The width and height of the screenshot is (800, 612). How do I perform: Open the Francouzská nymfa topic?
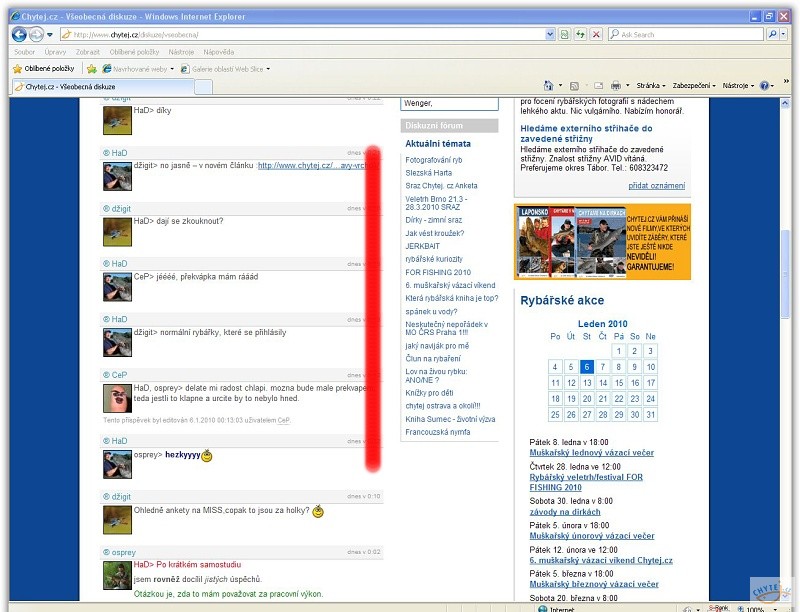pos(438,432)
